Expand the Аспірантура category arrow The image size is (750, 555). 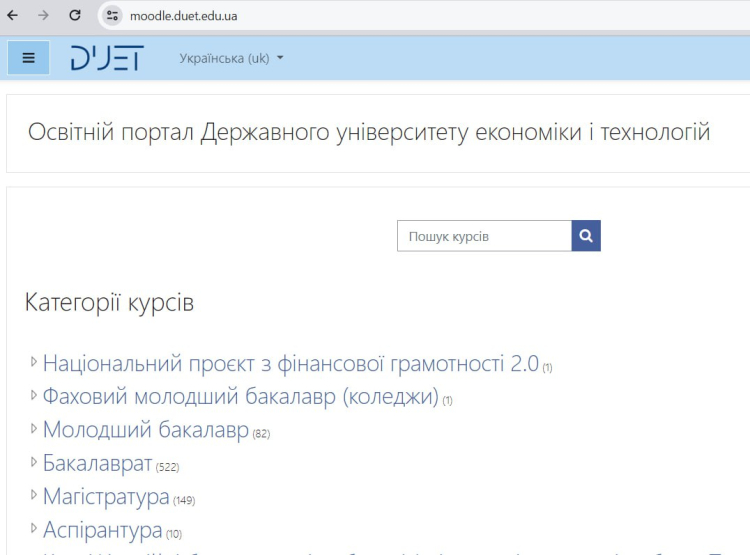[34, 529]
